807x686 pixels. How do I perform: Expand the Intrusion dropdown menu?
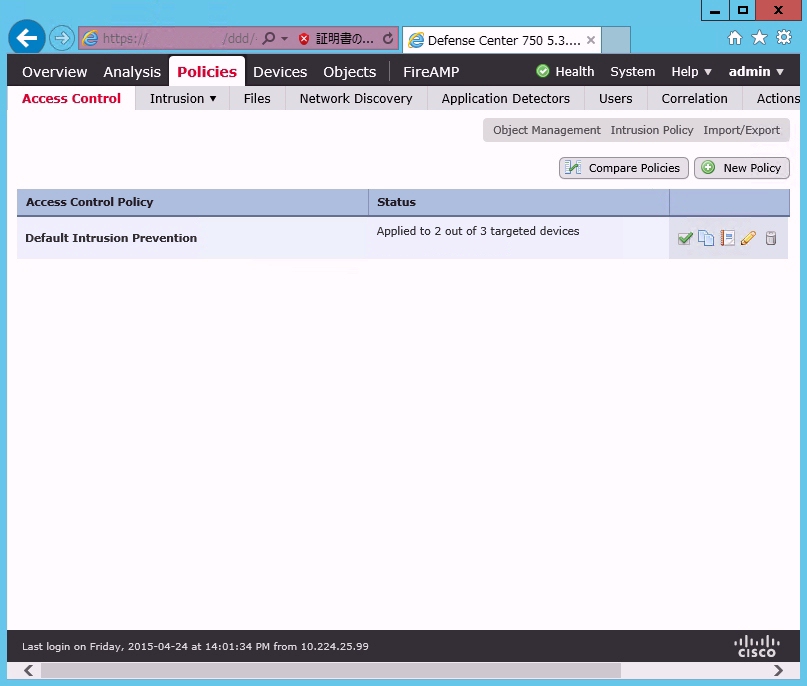click(x=183, y=99)
